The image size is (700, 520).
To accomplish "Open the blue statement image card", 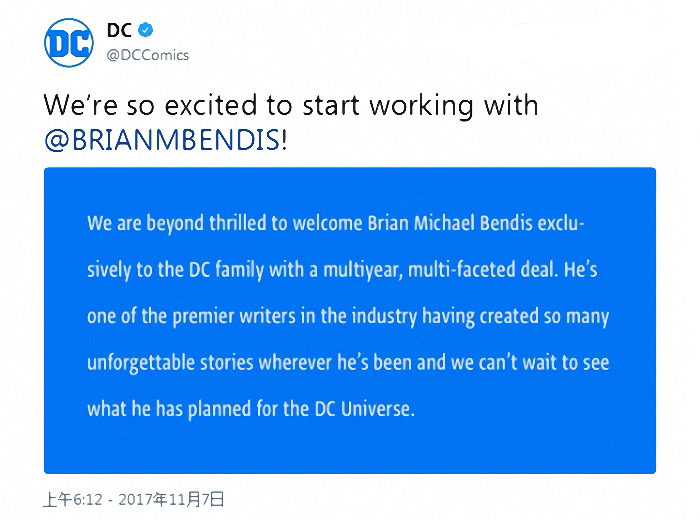I will point(350,320).
